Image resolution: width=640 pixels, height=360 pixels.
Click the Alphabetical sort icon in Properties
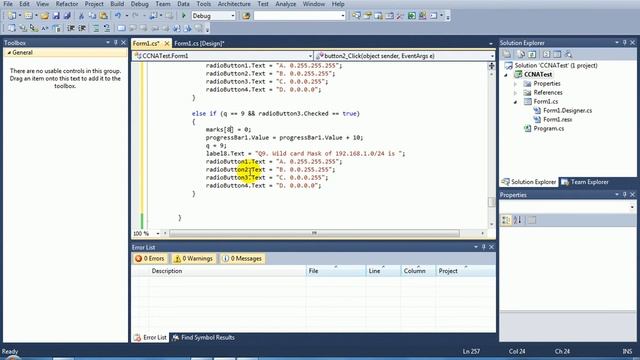pos(517,220)
